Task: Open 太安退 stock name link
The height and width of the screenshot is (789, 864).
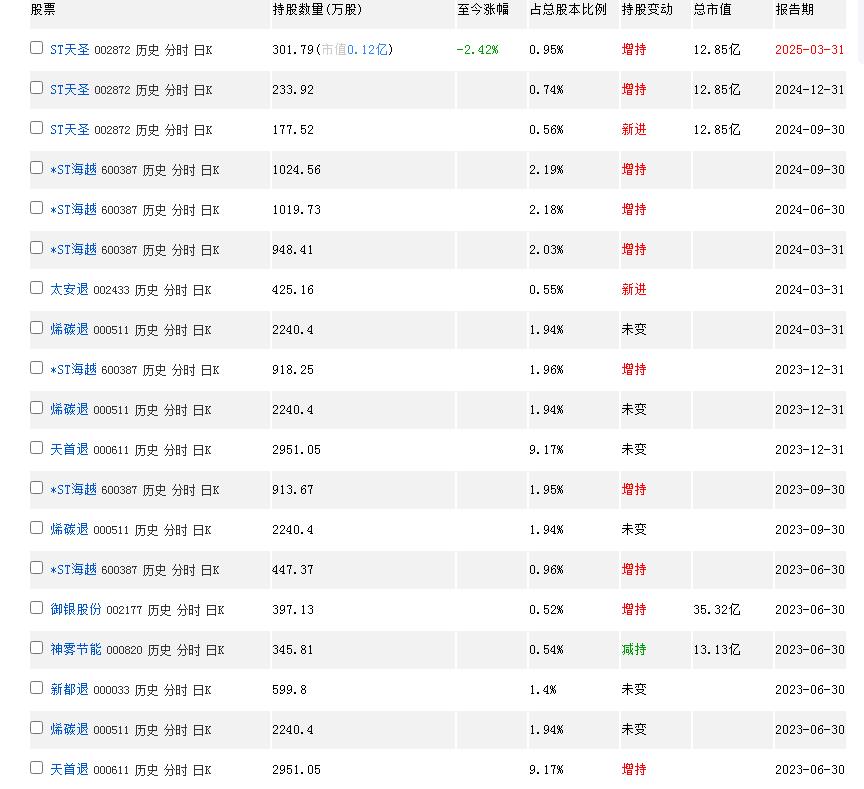Action: (x=69, y=290)
